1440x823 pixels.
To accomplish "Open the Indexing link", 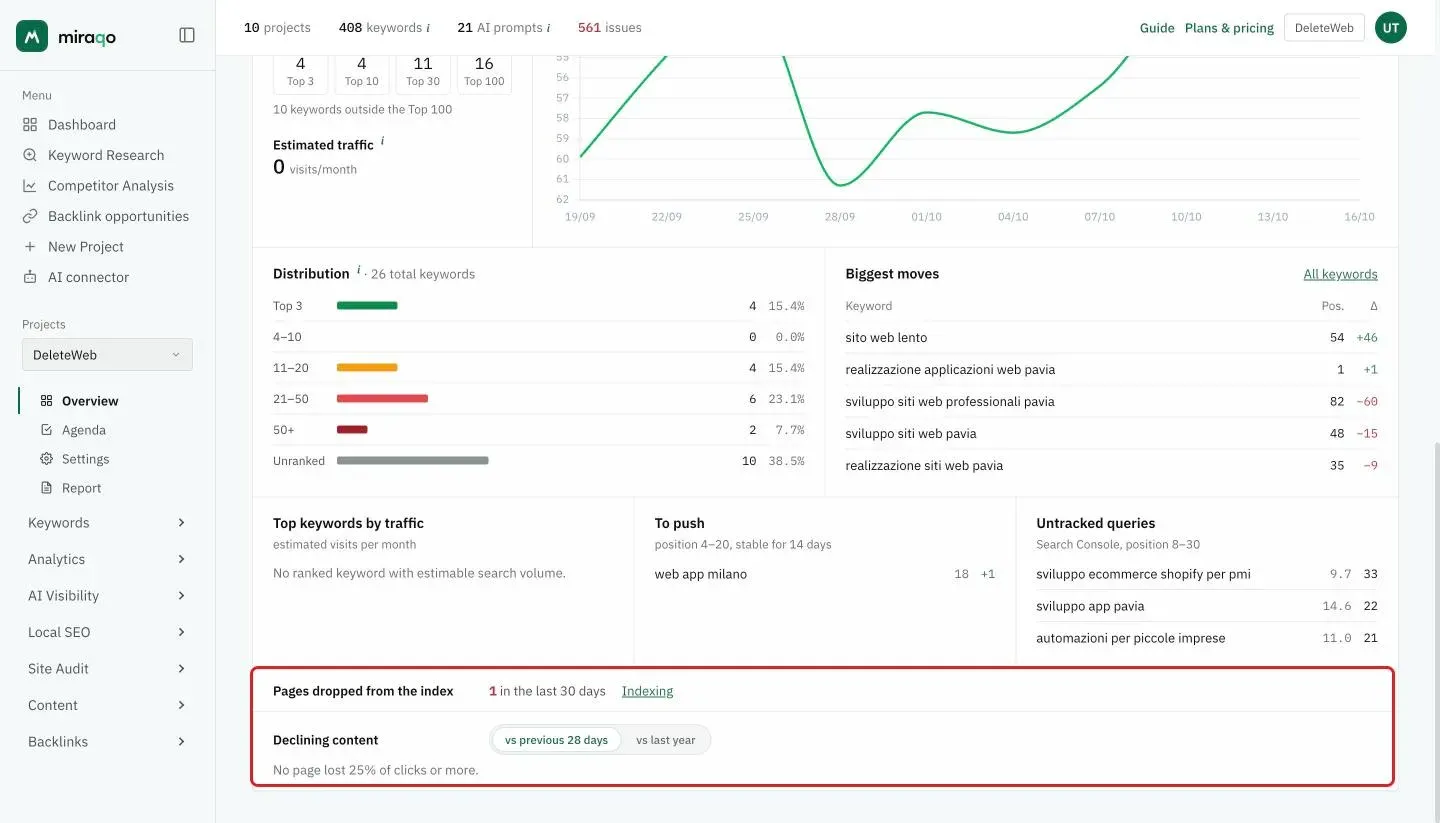I will click(647, 691).
